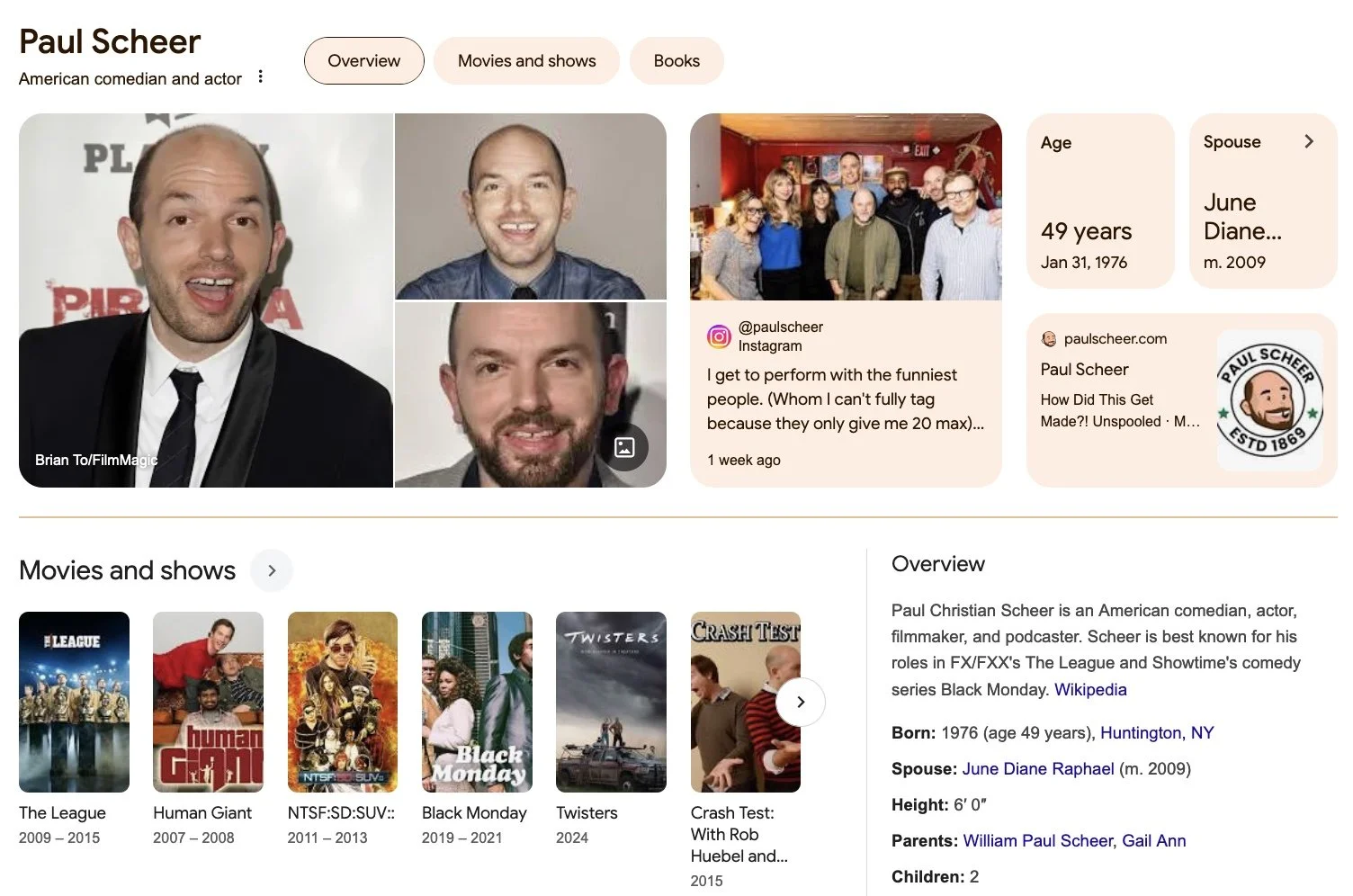Expand Spouse card with chevron arrow
The height and width of the screenshot is (896, 1353).
pos(1309,141)
